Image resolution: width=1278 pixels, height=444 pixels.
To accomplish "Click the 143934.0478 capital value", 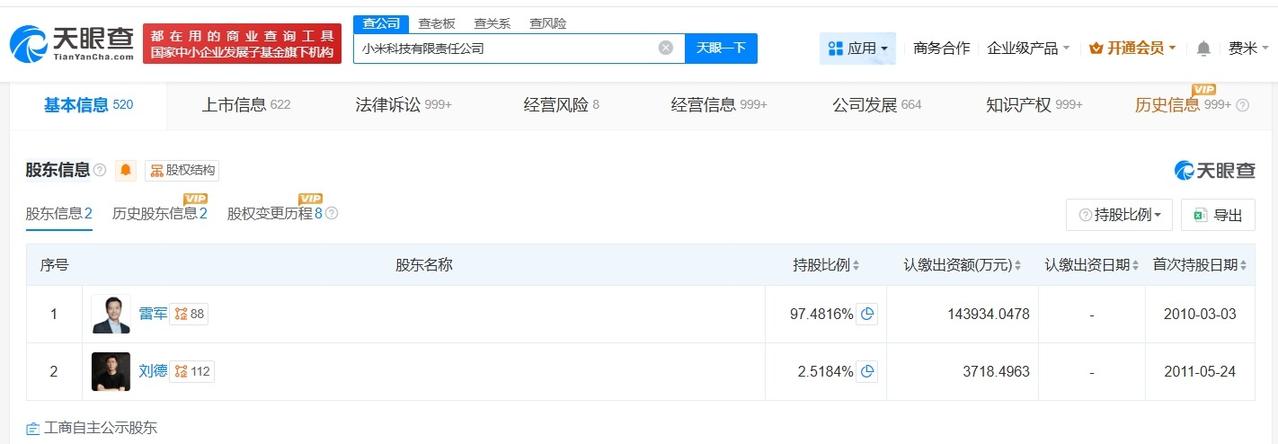I will coord(989,314).
